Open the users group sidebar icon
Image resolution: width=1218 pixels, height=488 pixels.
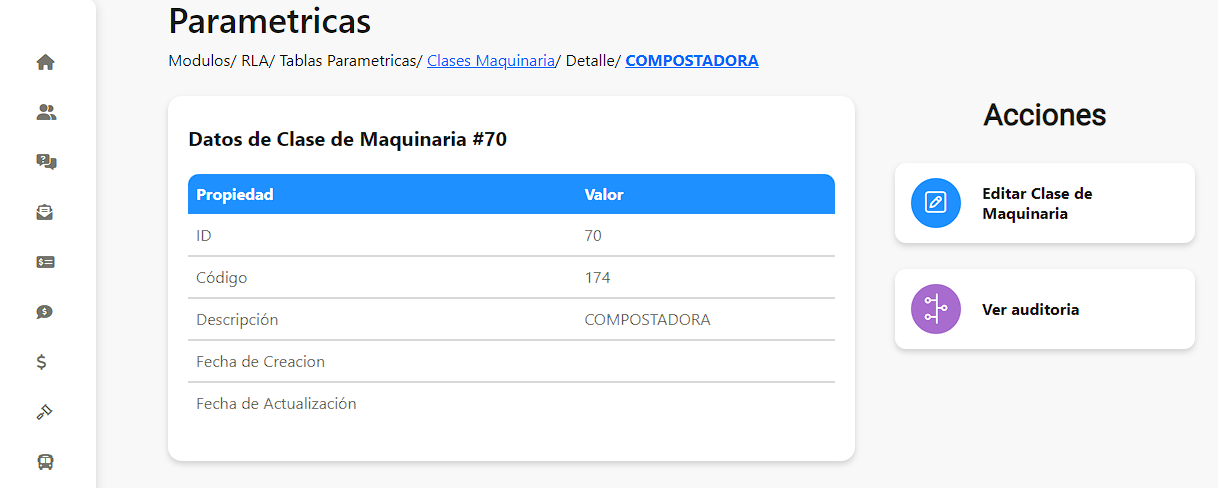pos(46,112)
